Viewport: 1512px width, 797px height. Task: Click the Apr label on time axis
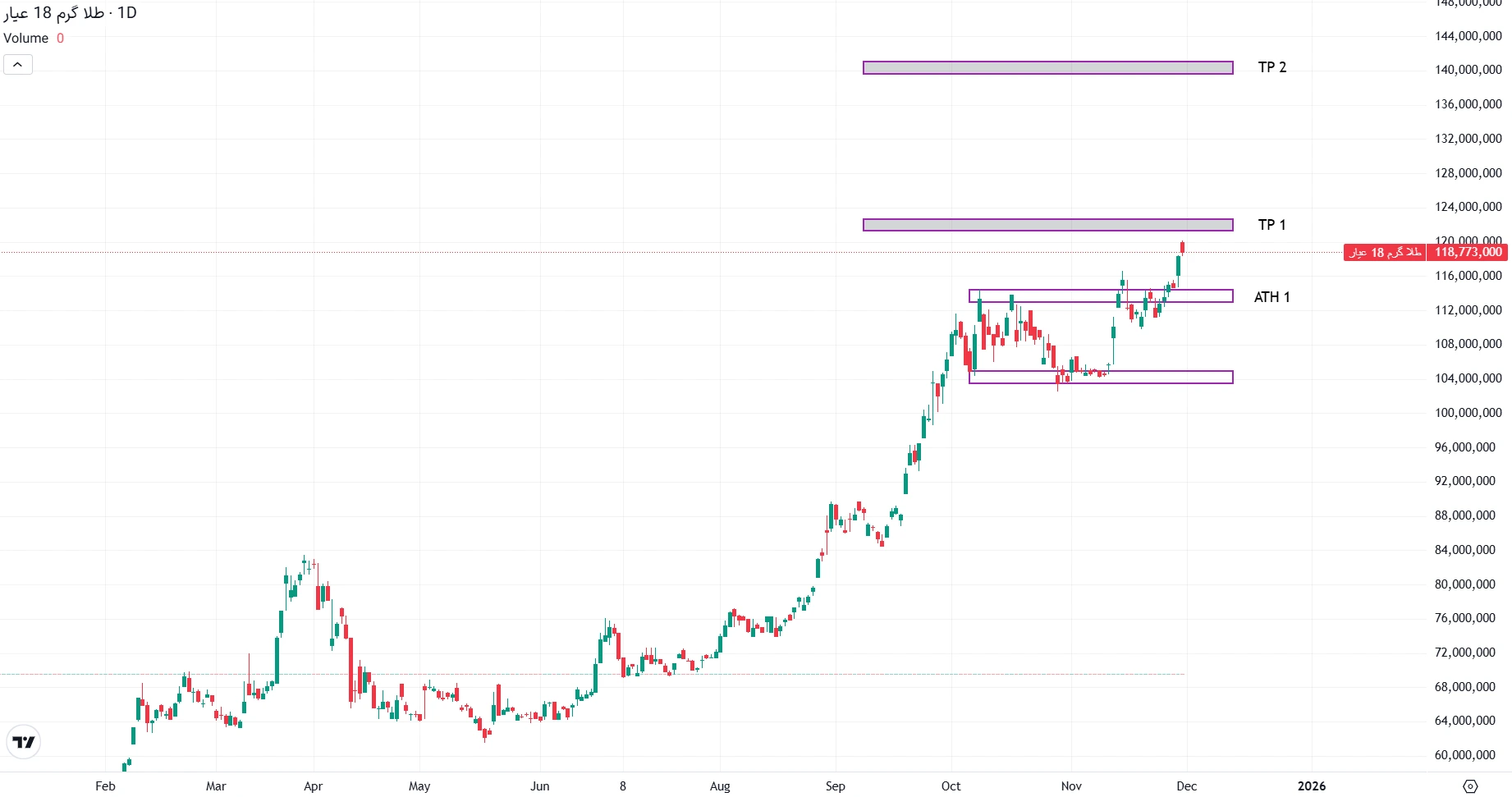click(313, 786)
